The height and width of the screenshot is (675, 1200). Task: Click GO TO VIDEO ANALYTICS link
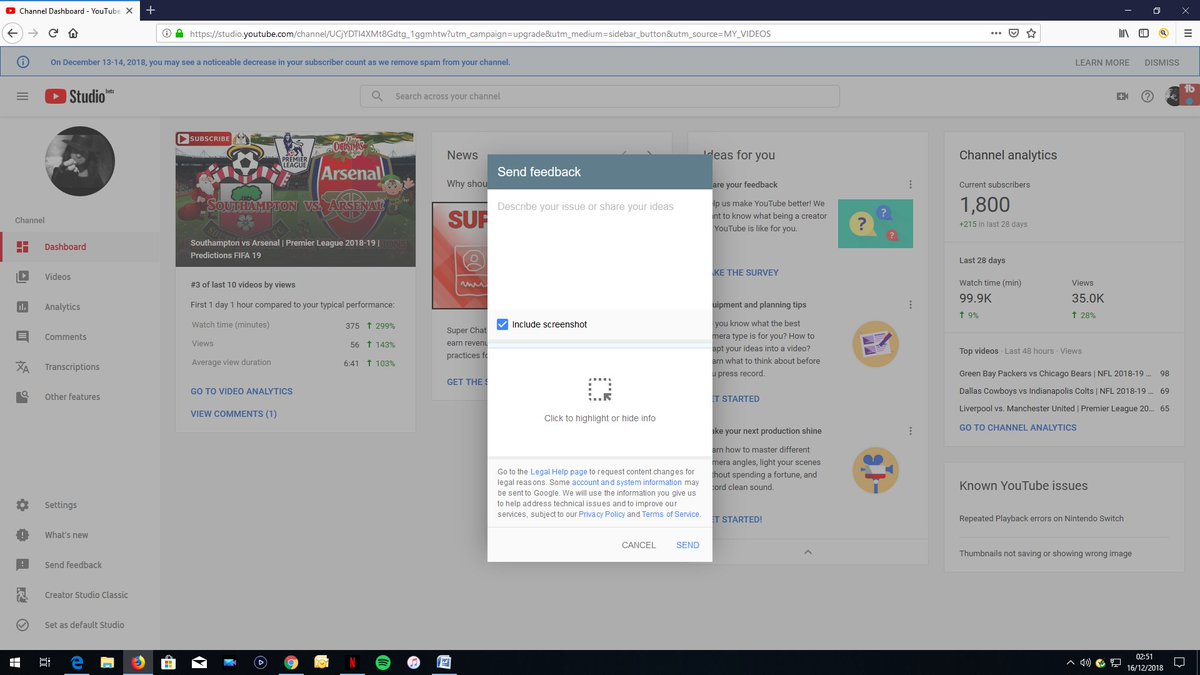[x=242, y=391]
